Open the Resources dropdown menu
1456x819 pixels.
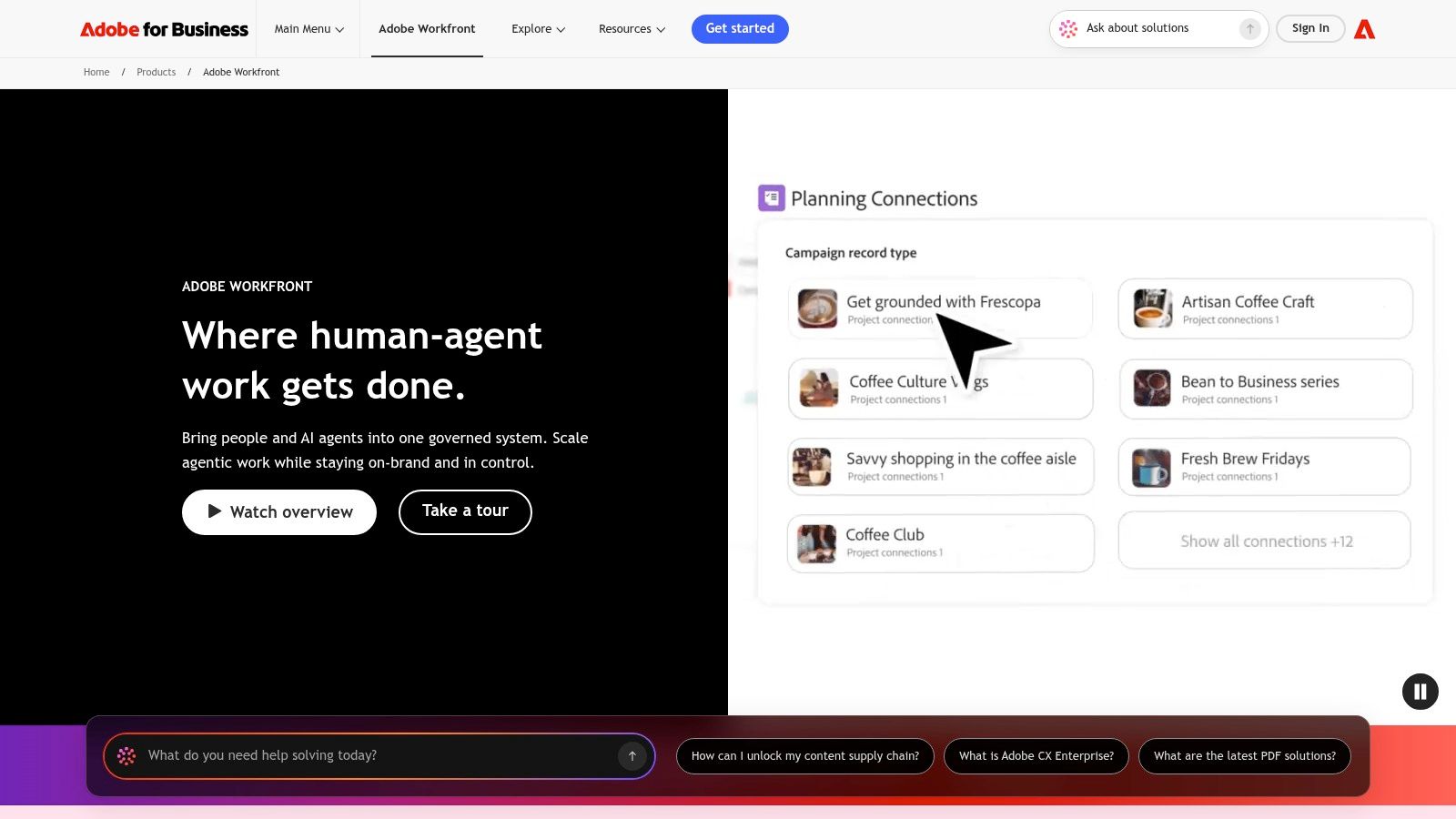click(632, 29)
